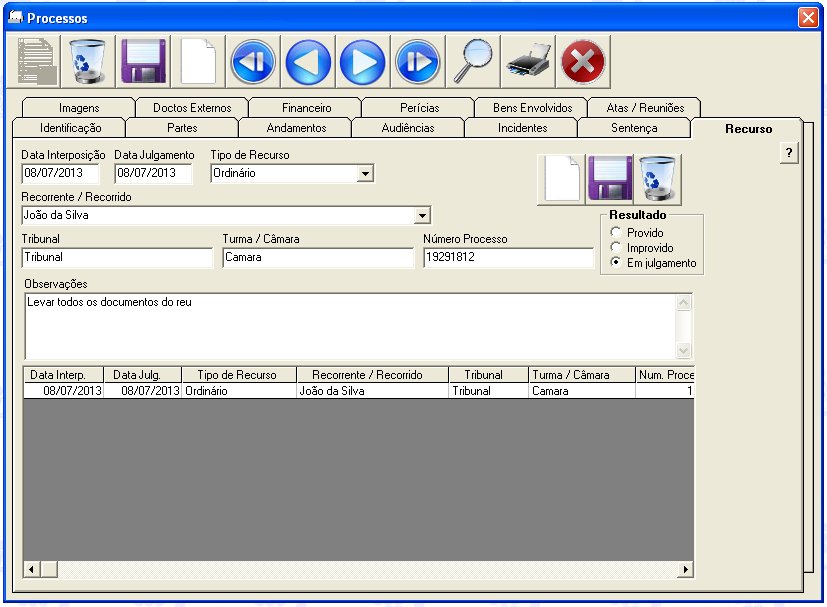The image size is (827, 607).
Task: Create new recurso with blank page icon
Action: (562, 179)
